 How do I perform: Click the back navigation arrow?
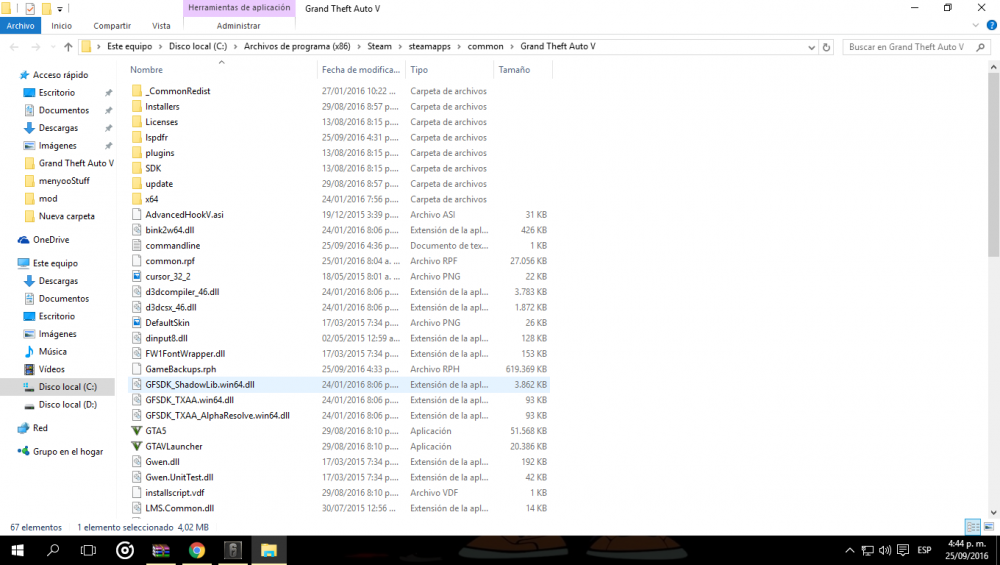click(15, 47)
